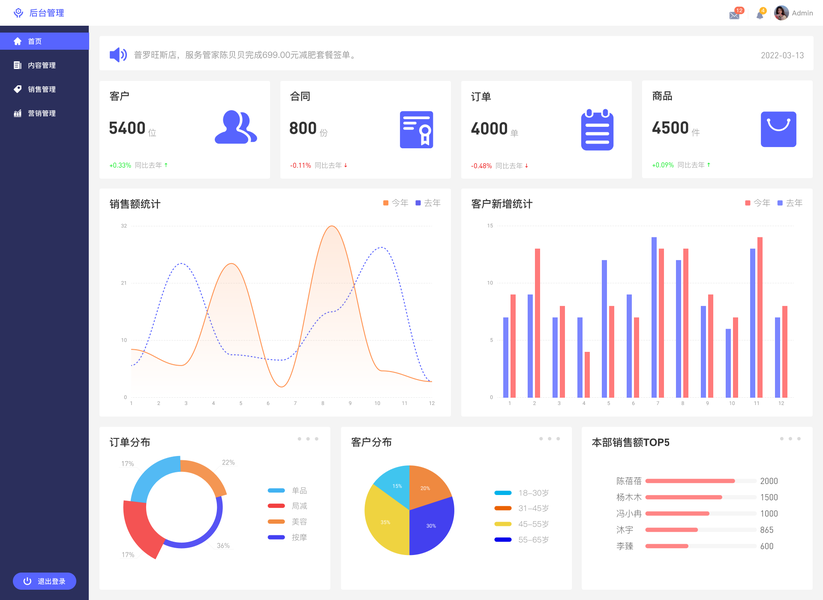Toggle 去年 legend in 客户新增统计 chart

coord(790,203)
